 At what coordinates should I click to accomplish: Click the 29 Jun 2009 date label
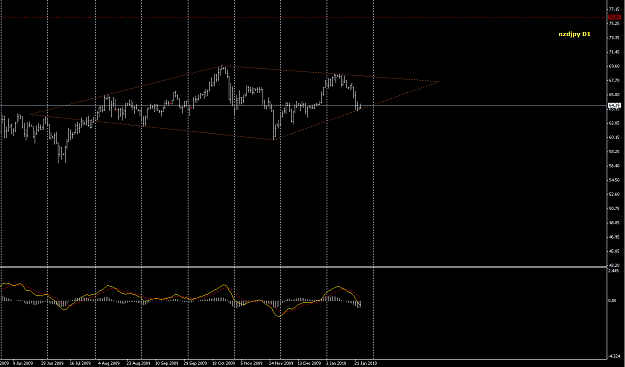point(52,363)
